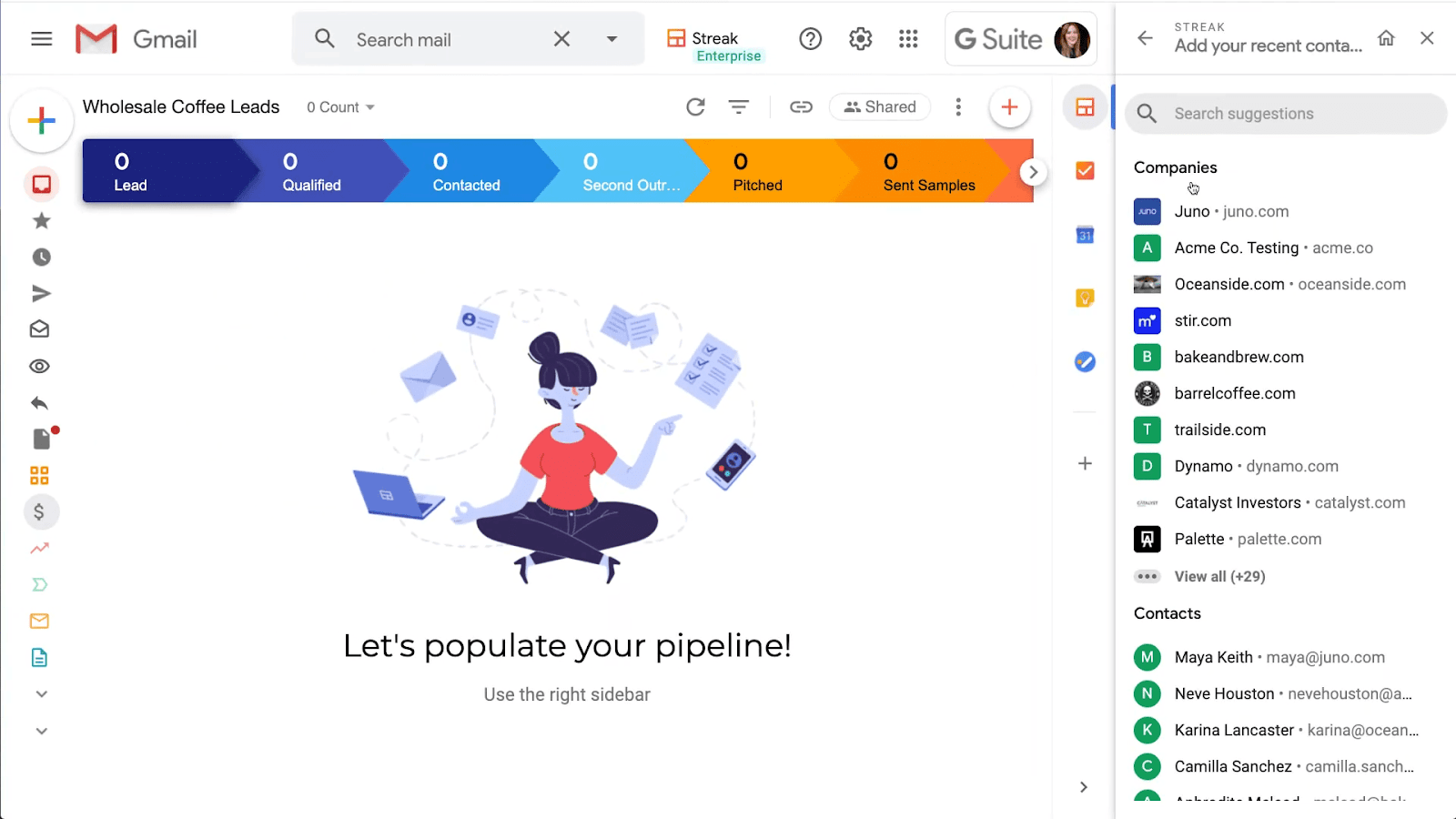Viewport: 1456px width, 819px height.
Task: Open Google Calendar from the side panel
Action: (1084, 235)
